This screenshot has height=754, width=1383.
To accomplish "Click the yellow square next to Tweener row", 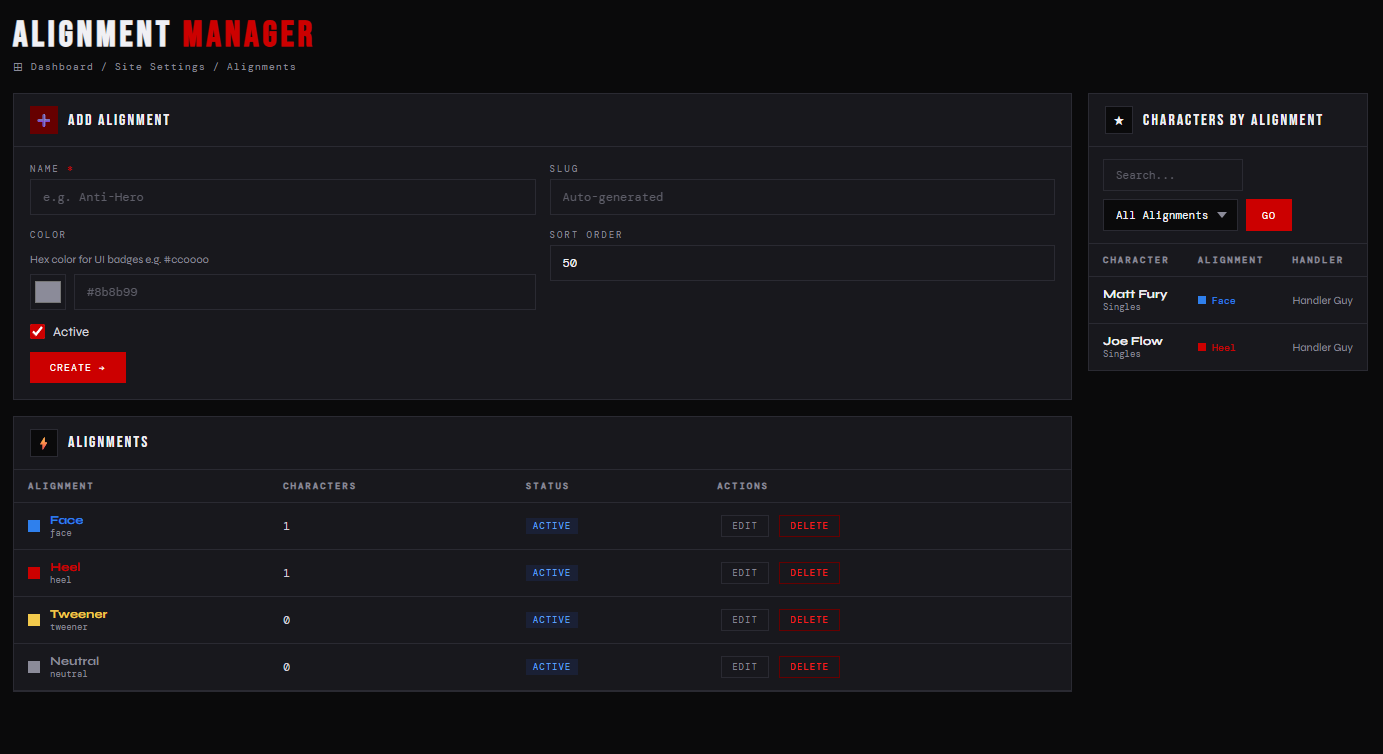I will [x=34, y=620].
